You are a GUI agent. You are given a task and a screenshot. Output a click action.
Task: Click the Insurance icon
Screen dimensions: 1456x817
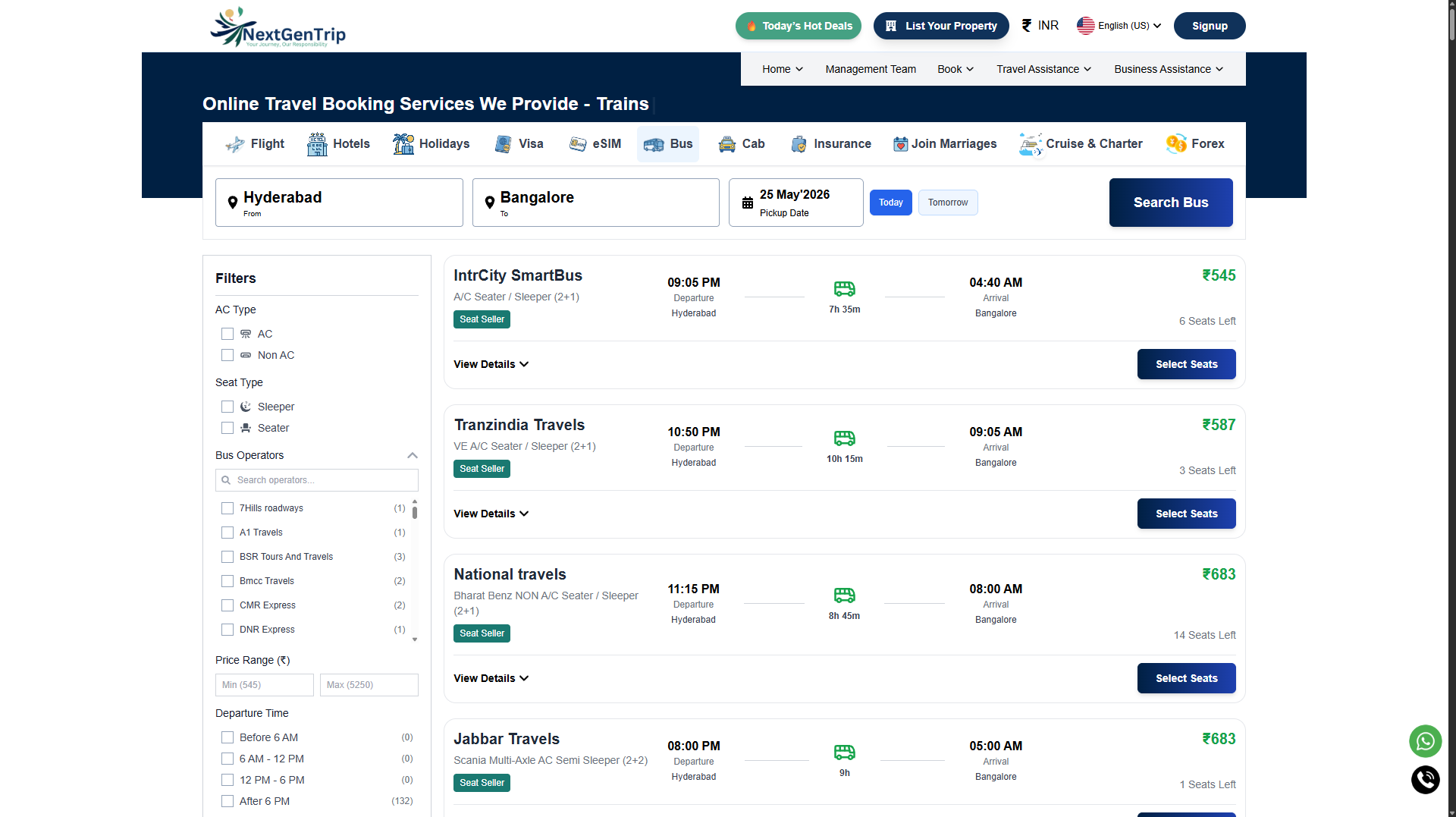pyautogui.click(x=799, y=144)
